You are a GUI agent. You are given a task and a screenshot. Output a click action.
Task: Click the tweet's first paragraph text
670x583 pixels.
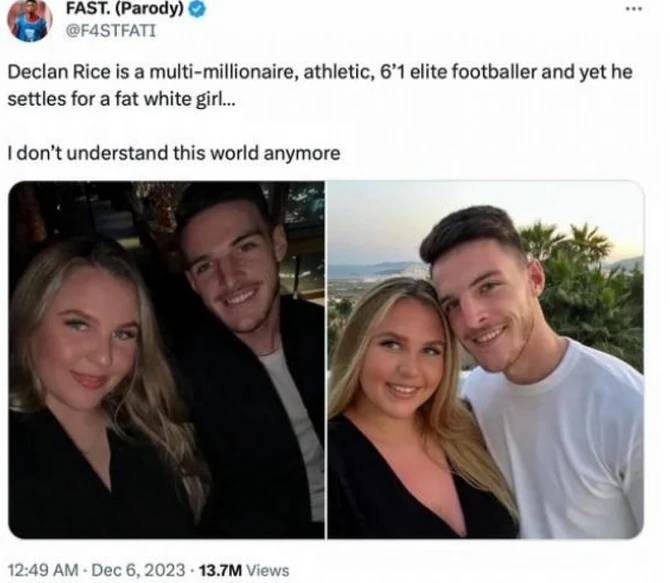click(320, 88)
